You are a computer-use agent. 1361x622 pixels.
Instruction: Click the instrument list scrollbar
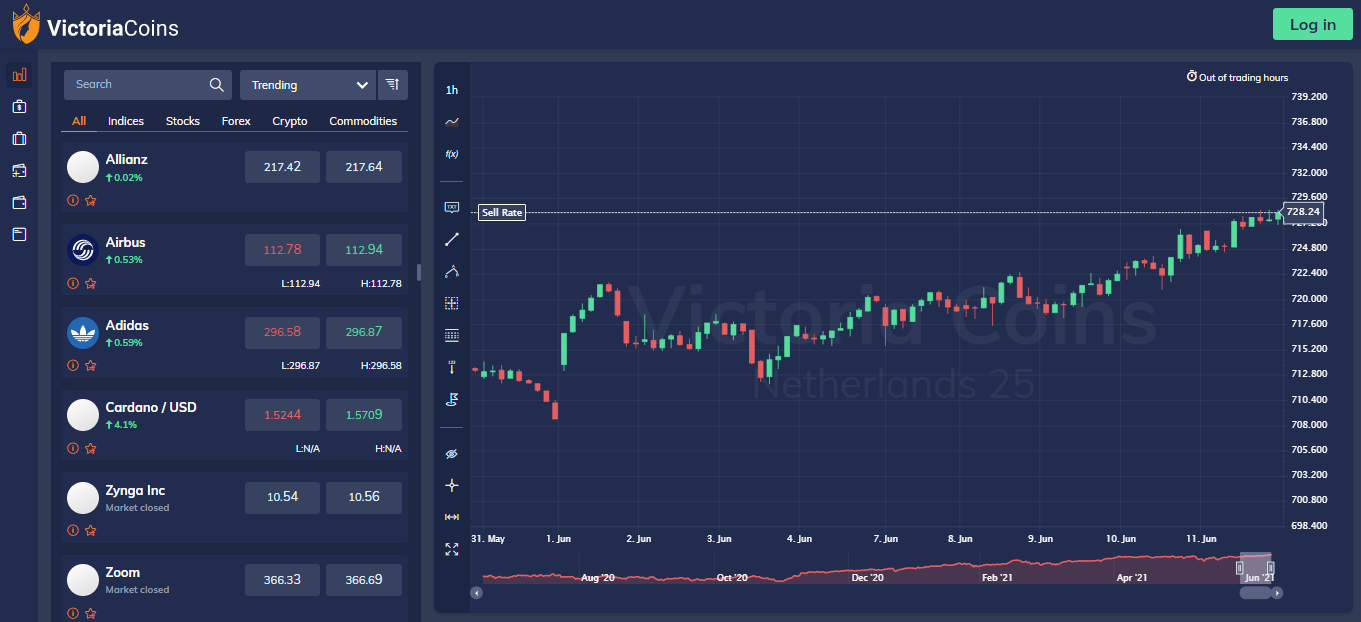[419, 272]
